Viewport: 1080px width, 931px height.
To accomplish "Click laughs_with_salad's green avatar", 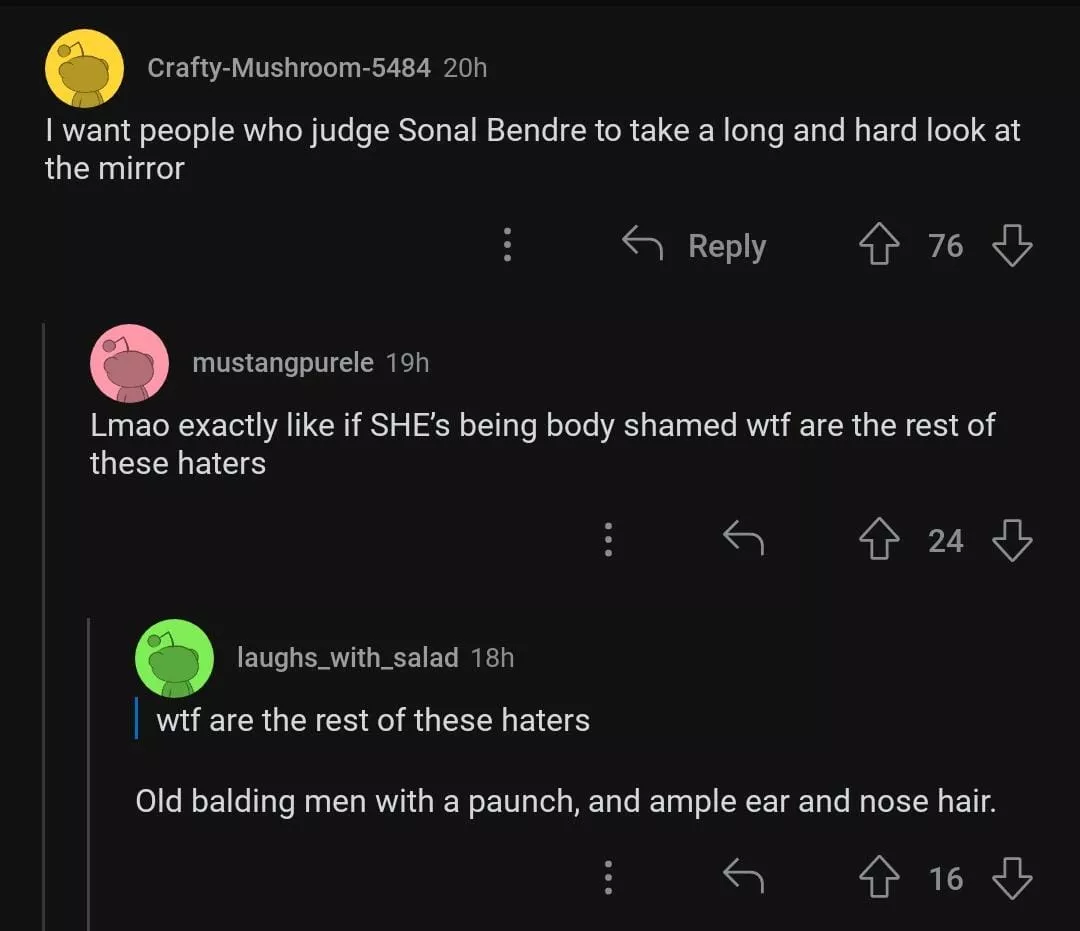I will coord(174,658).
